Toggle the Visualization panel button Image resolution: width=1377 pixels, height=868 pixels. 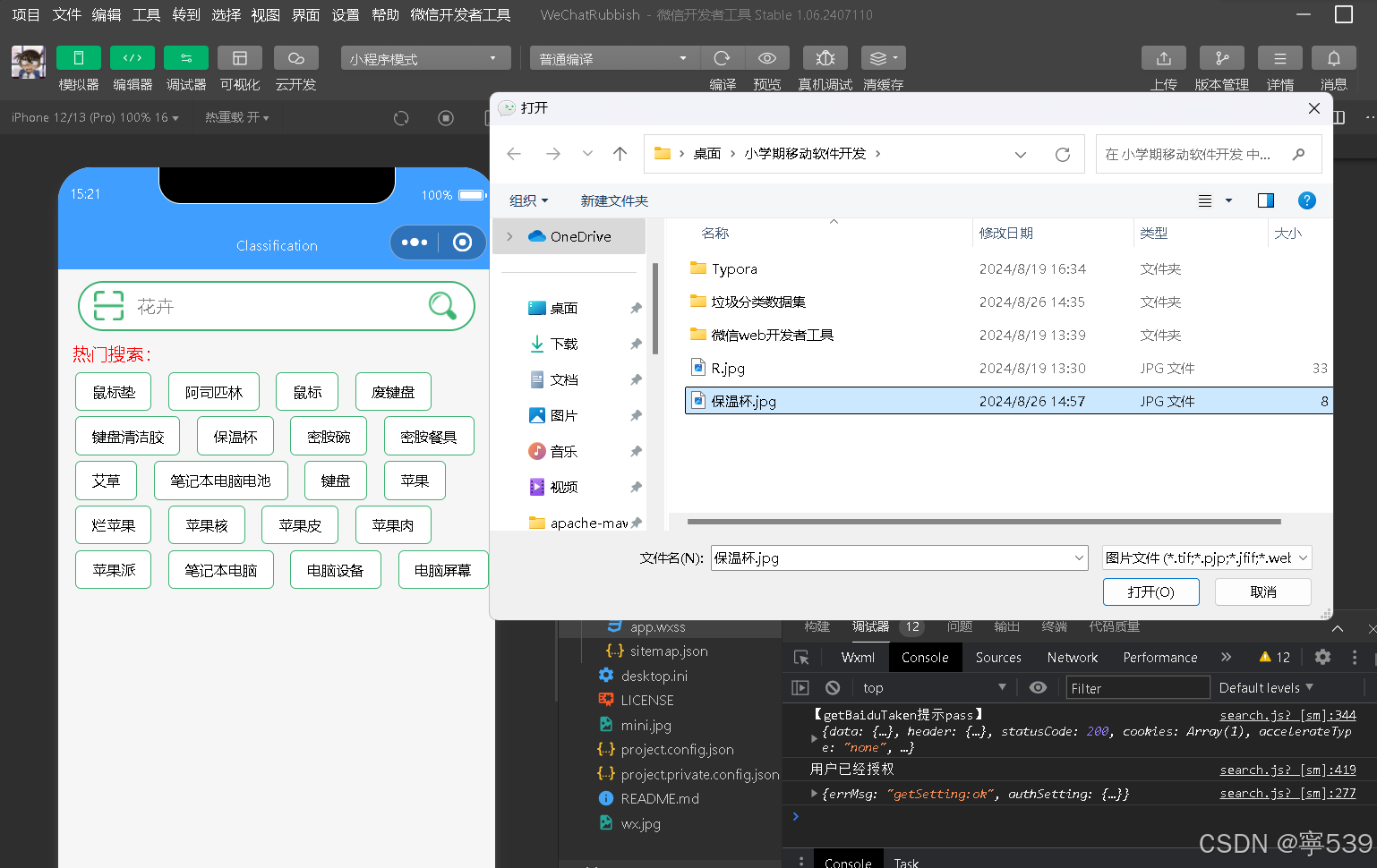[x=240, y=58]
